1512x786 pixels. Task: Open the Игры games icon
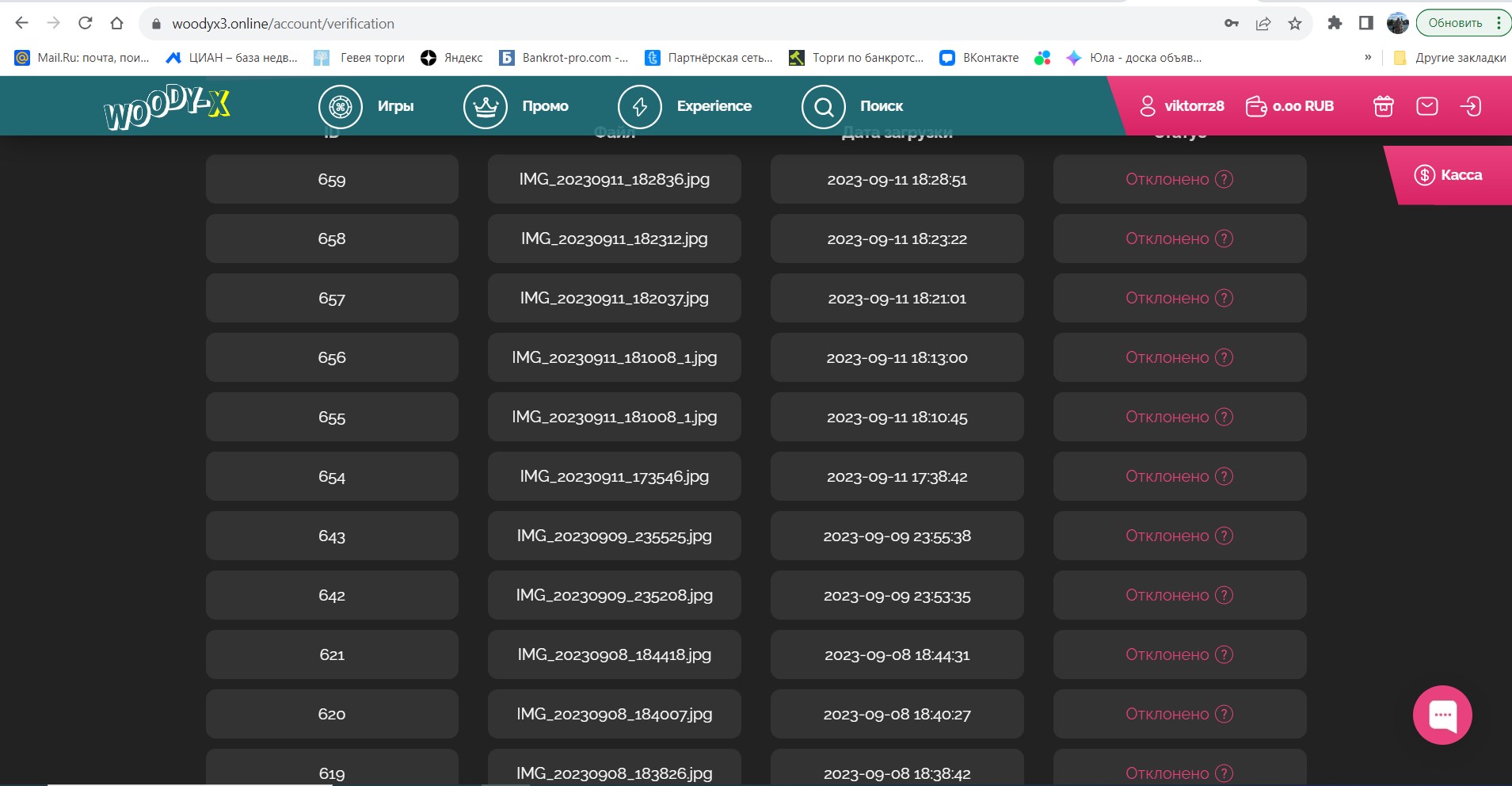341,106
